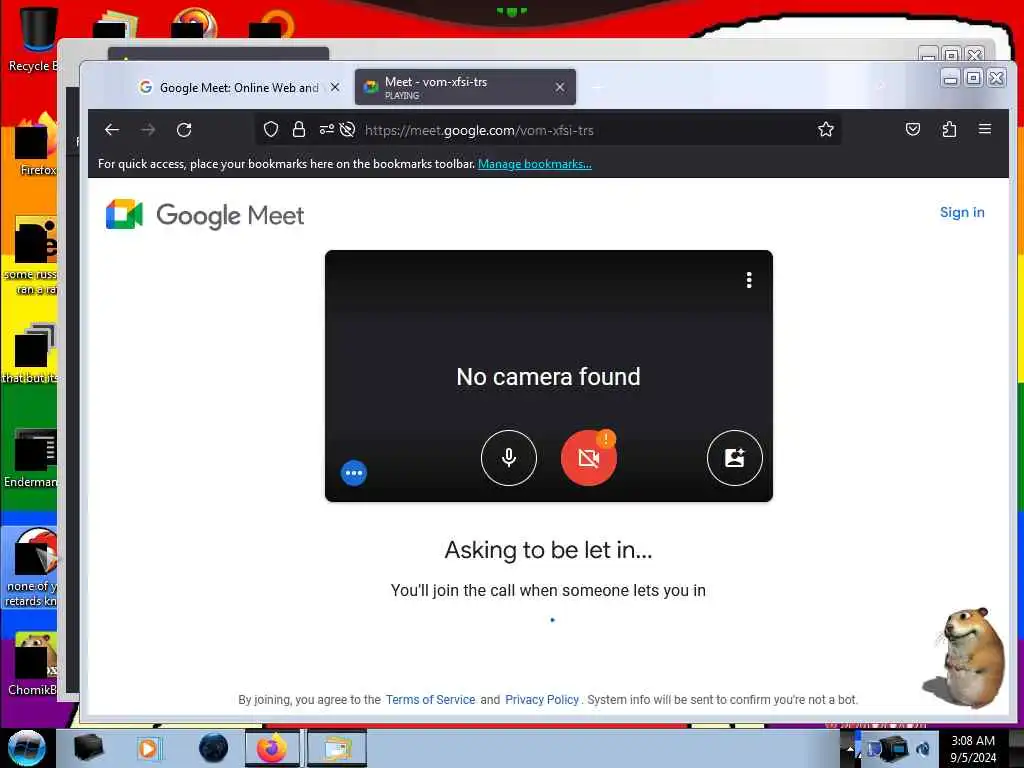This screenshot has width=1024, height=768.
Task: Go back one page in Firefox
Action: tap(112, 129)
